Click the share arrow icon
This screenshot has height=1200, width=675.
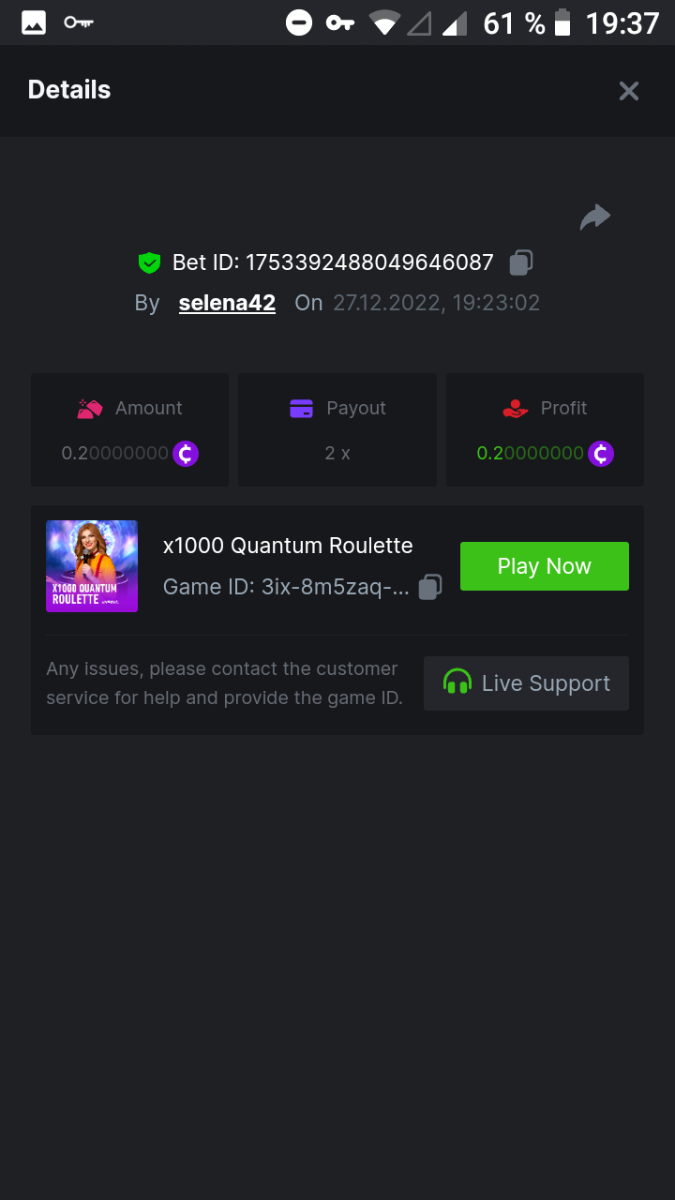[x=595, y=217]
